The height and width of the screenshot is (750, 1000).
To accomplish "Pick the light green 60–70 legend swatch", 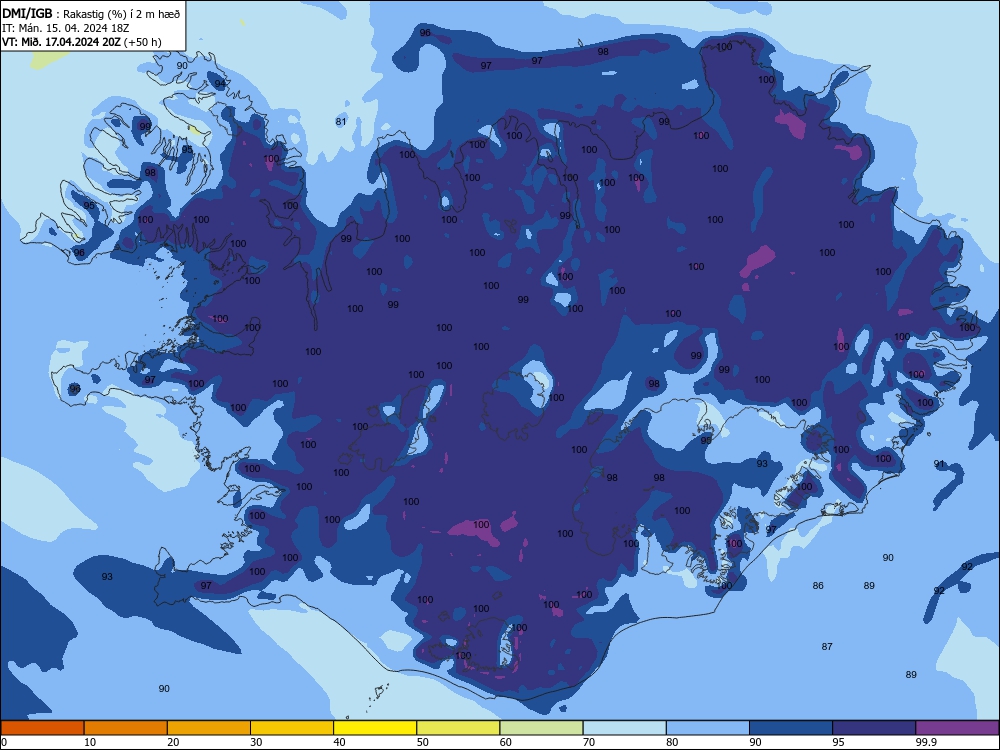I will tap(541, 728).
